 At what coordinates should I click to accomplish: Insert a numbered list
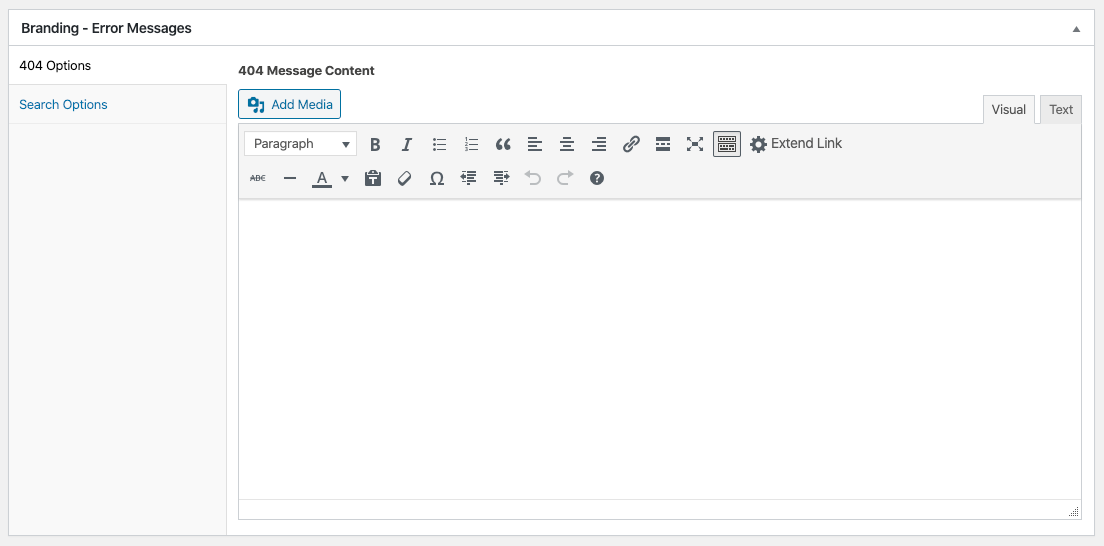[471, 144]
